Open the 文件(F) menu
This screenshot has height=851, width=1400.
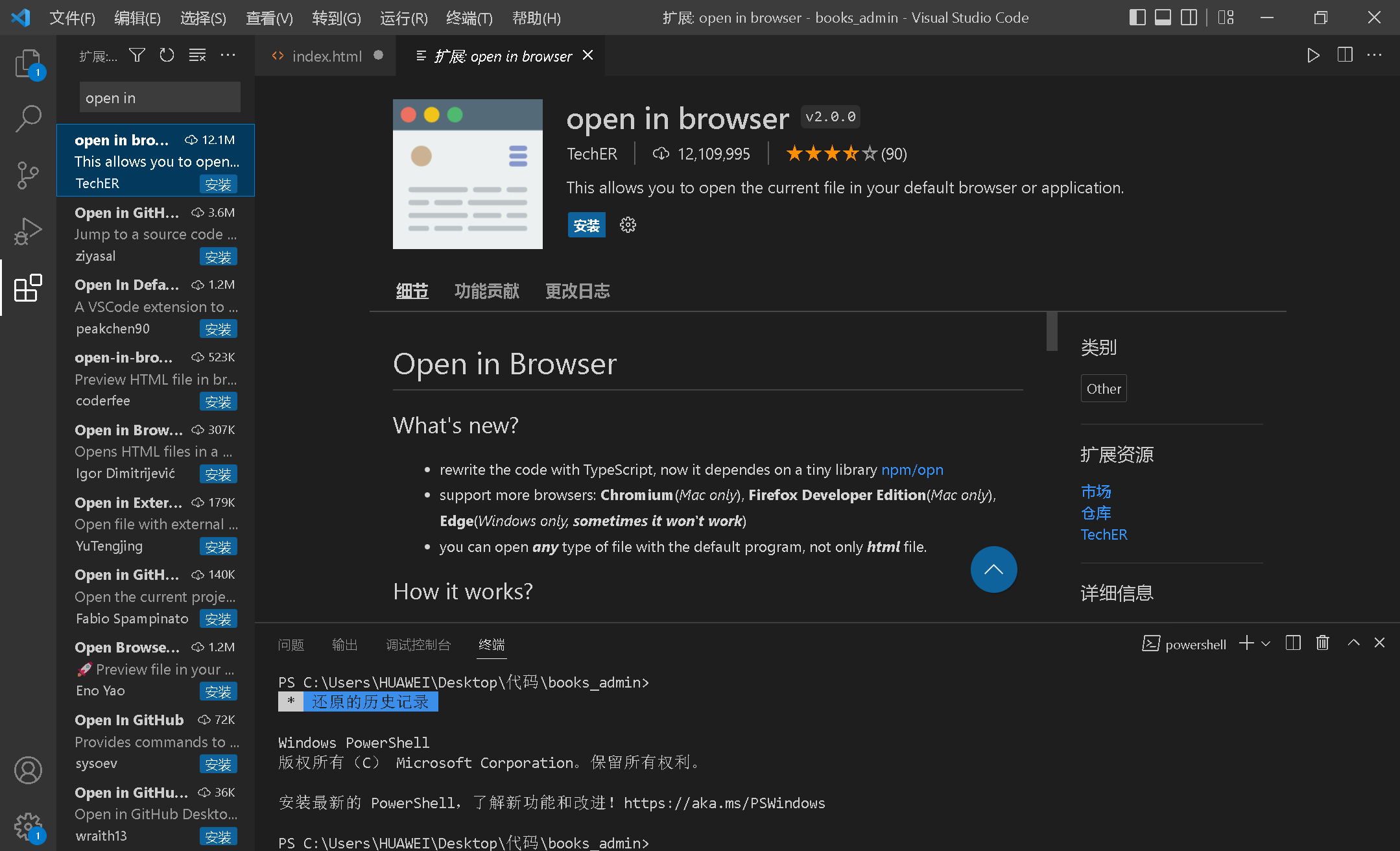(73, 18)
